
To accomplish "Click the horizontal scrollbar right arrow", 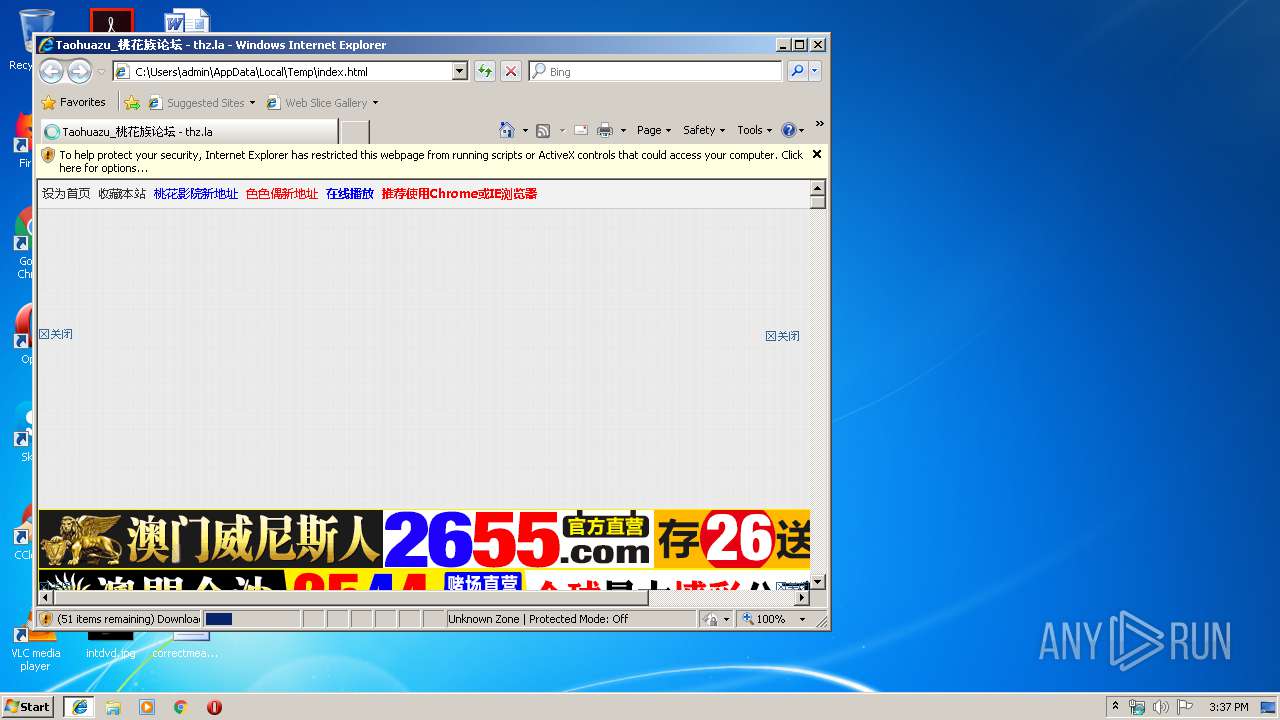I will tap(802, 597).
